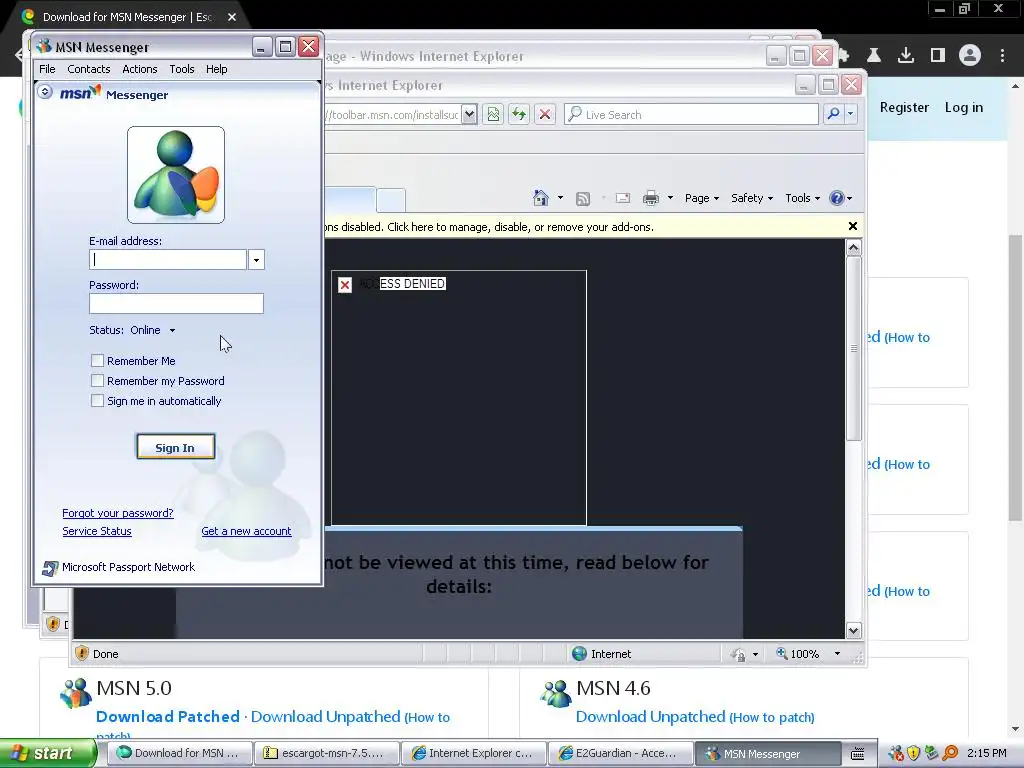
Task: Click the shield icon beside Done in IE status bar
Action: [x=82, y=653]
